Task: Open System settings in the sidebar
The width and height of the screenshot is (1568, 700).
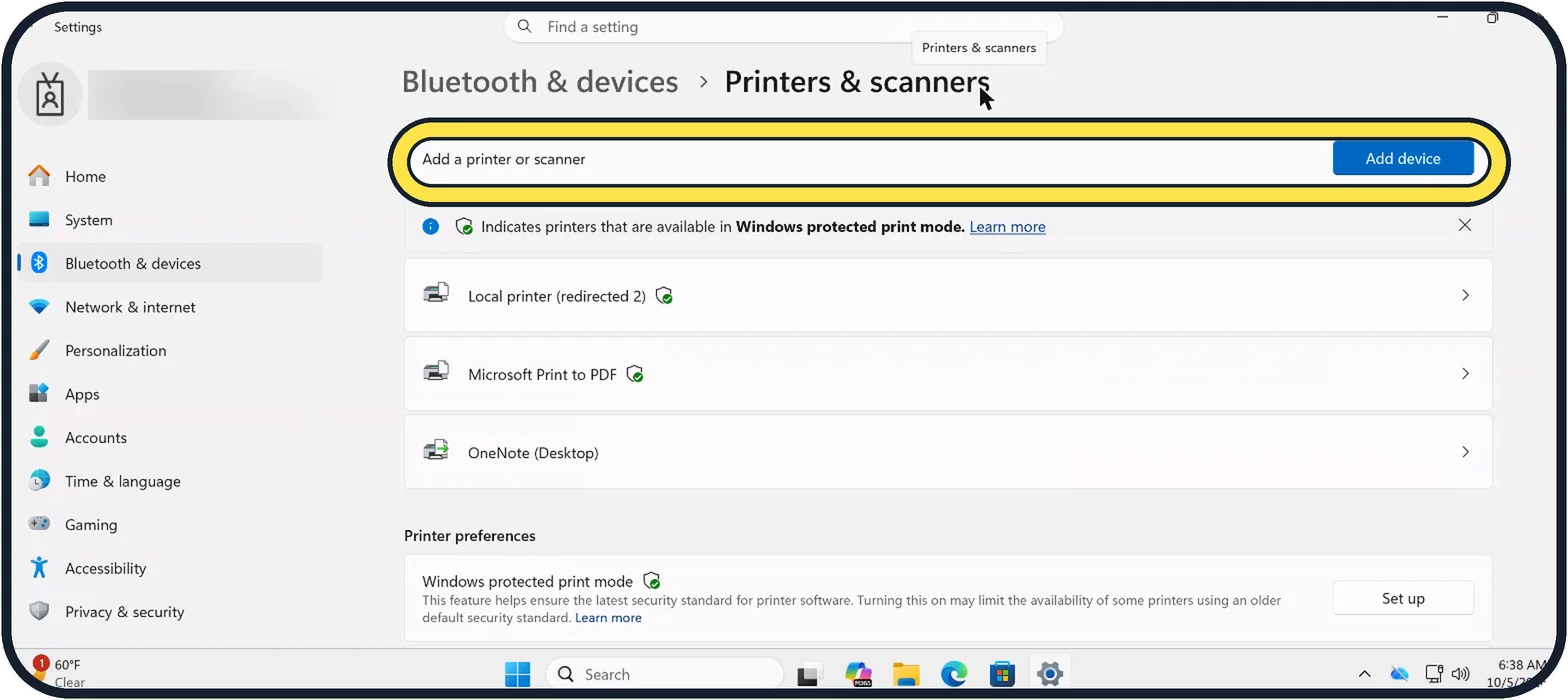Action: [168, 220]
